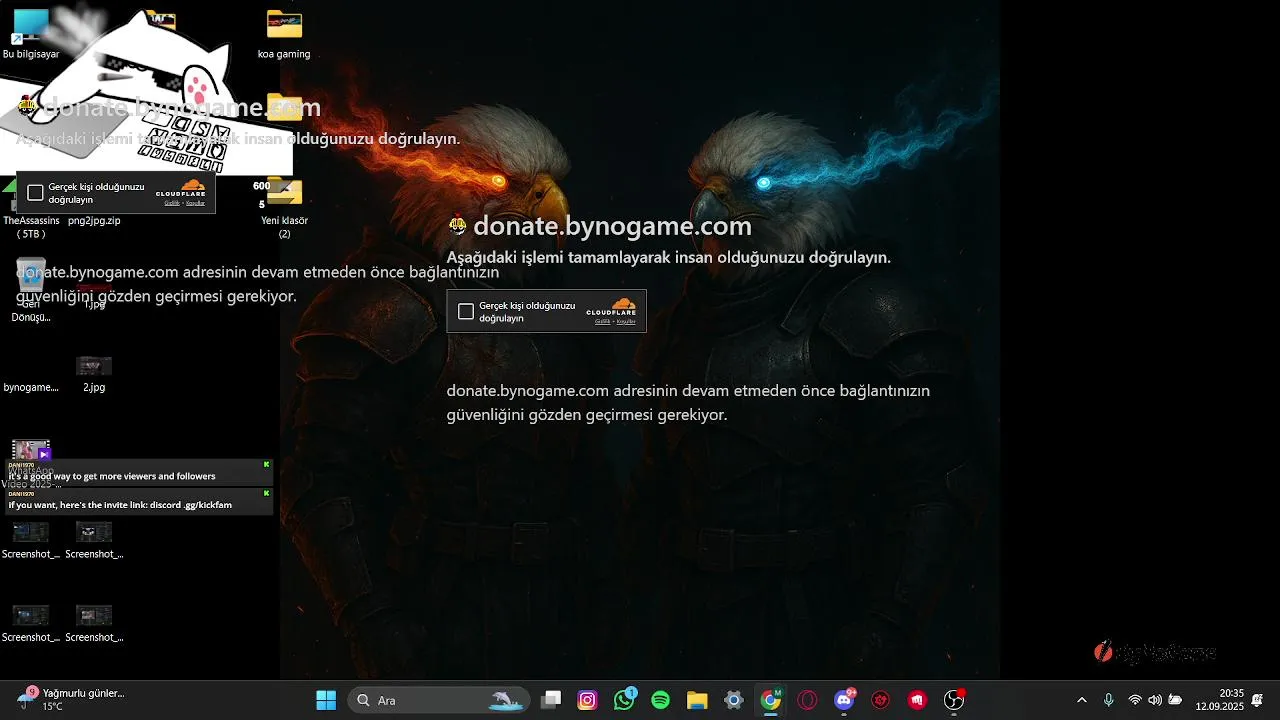Screen dimensions: 1280x720
Task: Select the bynogame... desktop item label
Action: click(x=31, y=387)
